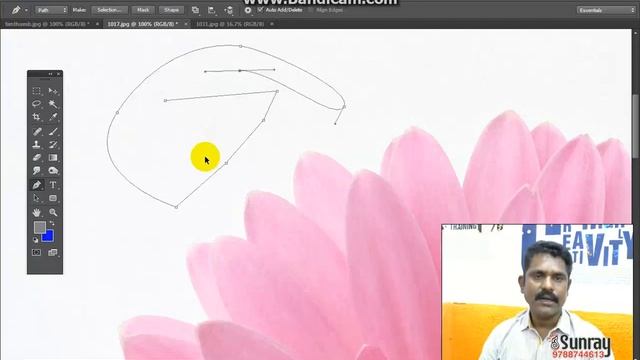Click the topmost path anchor point
Viewport: 640px width, 360px height.
[x=241, y=46]
